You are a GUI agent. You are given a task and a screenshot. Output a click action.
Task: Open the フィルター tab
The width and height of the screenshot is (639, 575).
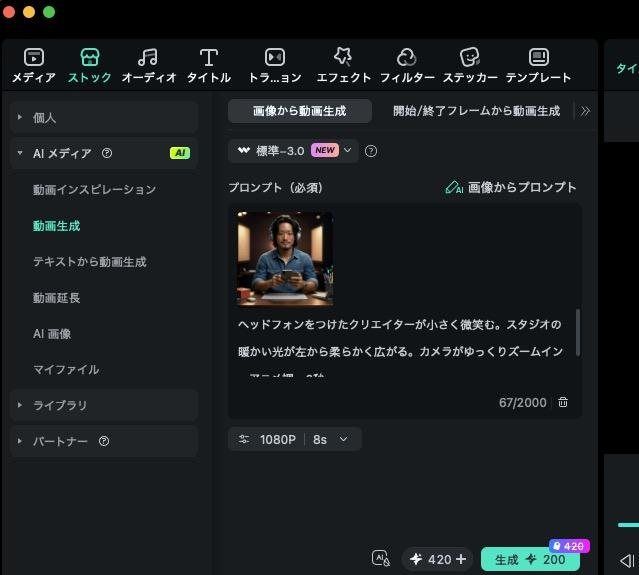tap(407, 65)
